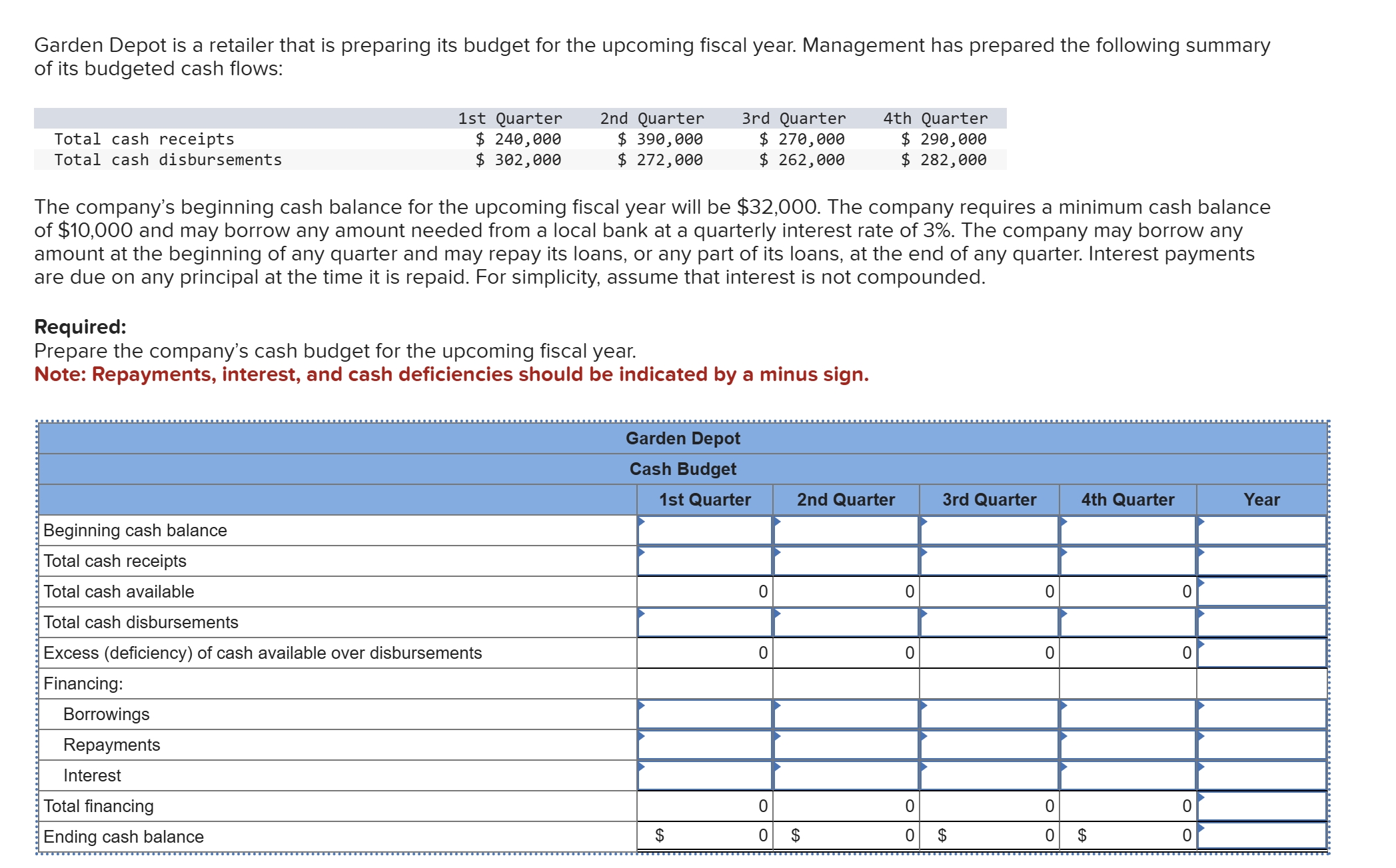This screenshot has width=1396, height=868.
Task: Select 3rd Quarter total cash disbursements cell
Action: (990, 623)
